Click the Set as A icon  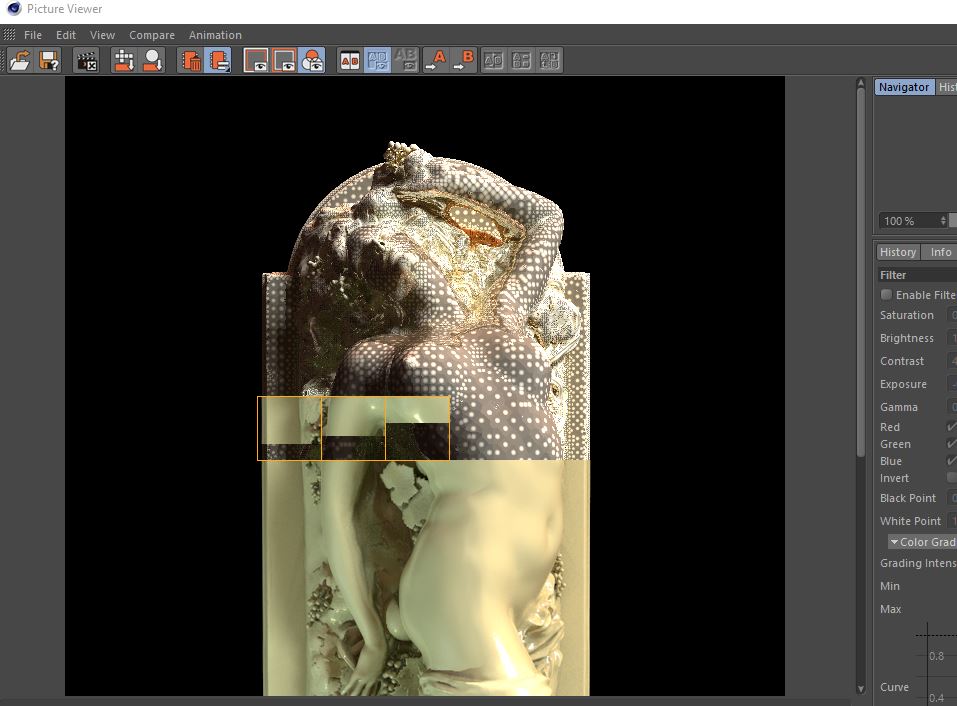(436, 60)
